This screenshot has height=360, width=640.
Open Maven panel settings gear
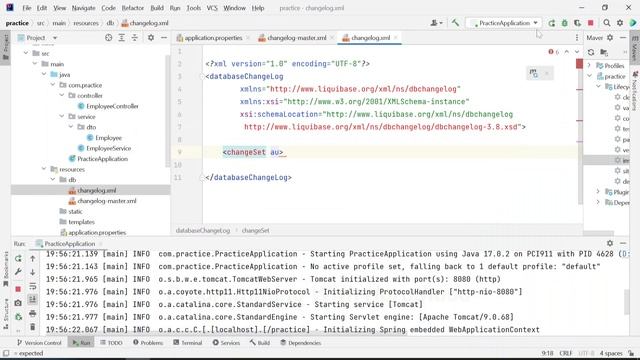coord(610,38)
